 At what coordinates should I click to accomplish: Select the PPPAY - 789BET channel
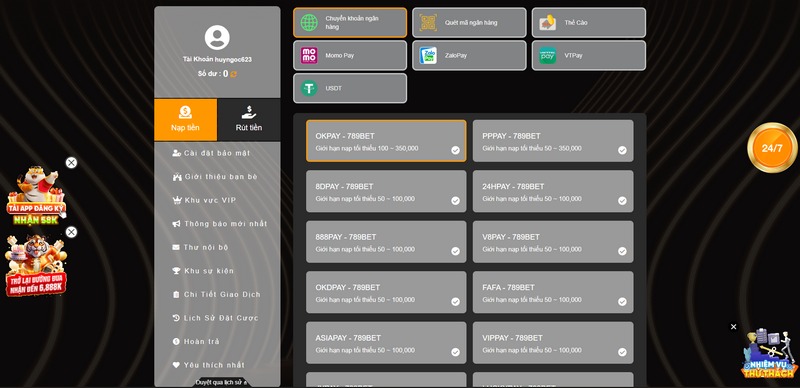553,141
